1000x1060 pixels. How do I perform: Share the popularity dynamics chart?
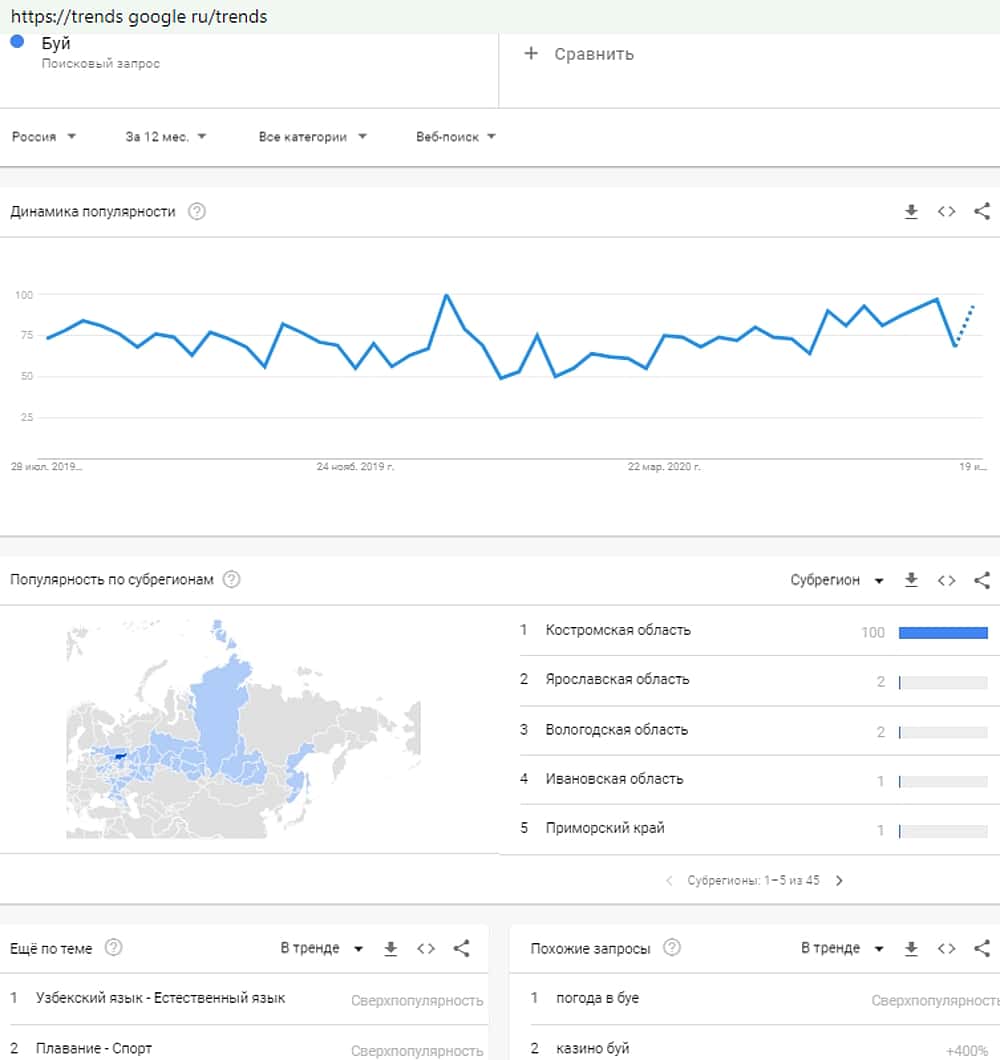[982, 211]
